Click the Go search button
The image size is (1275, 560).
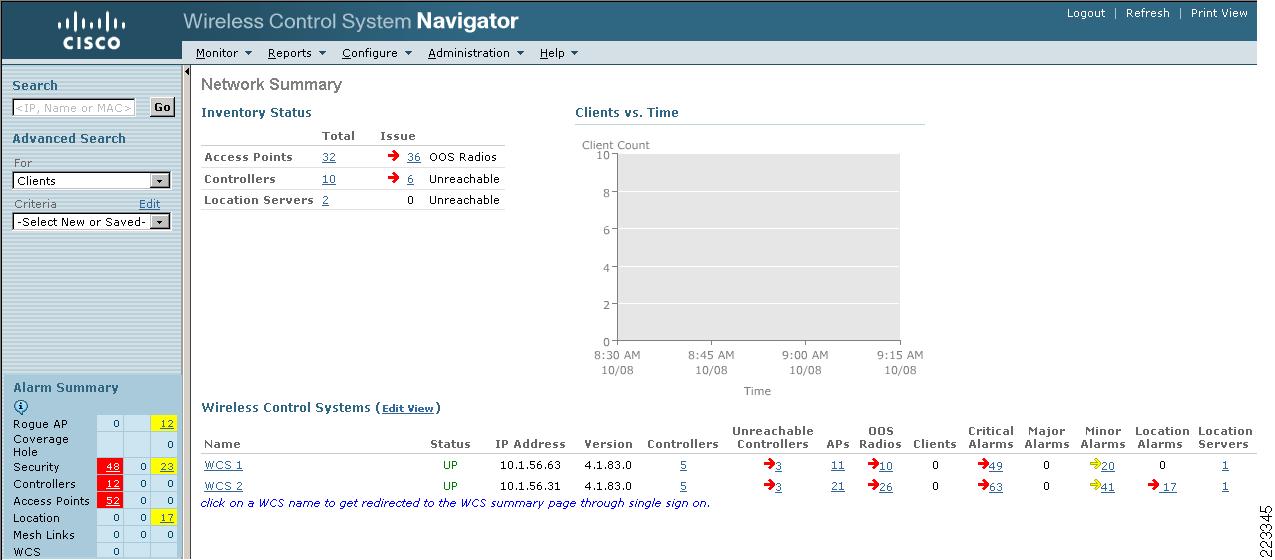click(x=162, y=107)
